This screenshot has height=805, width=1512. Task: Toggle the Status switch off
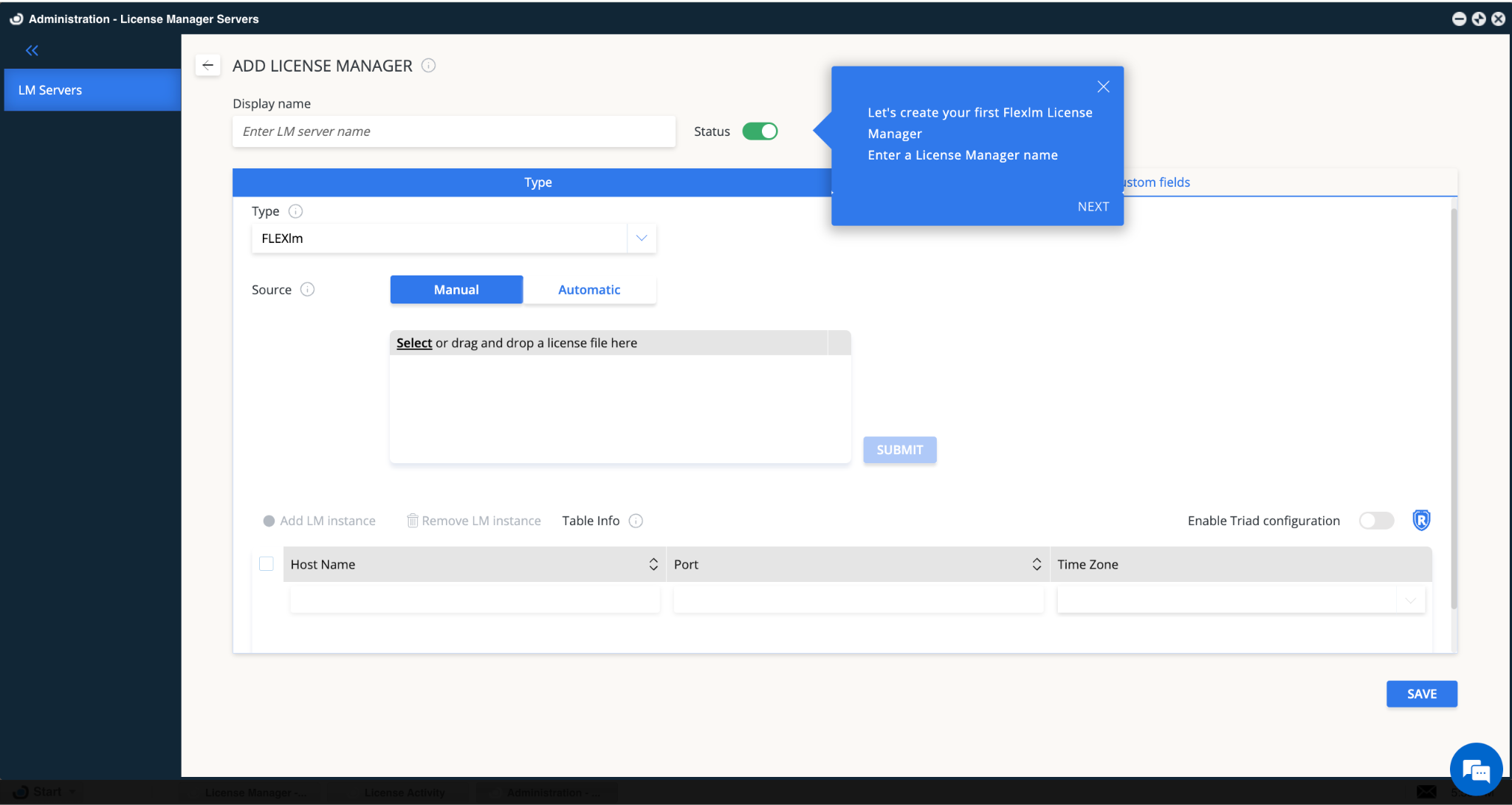coord(760,131)
